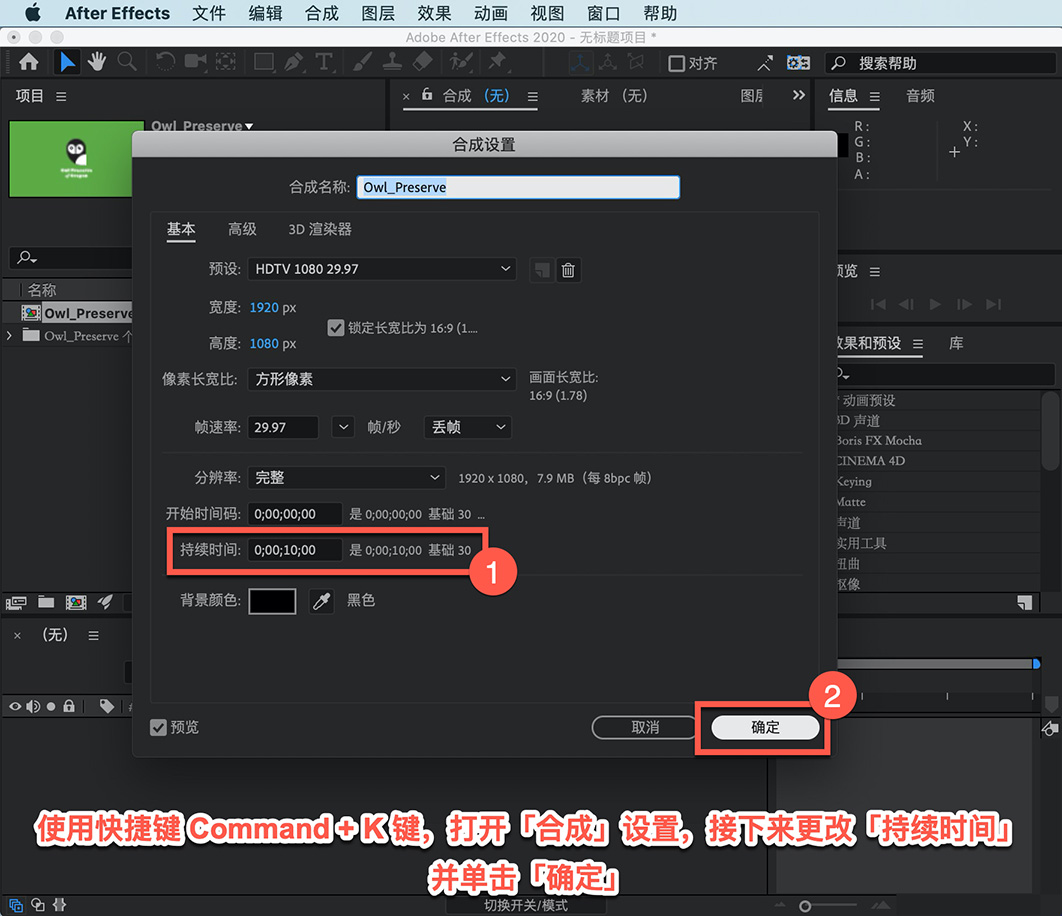1062x916 pixels.
Task: Open the frame rate arrow dropdown
Action: point(343,427)
